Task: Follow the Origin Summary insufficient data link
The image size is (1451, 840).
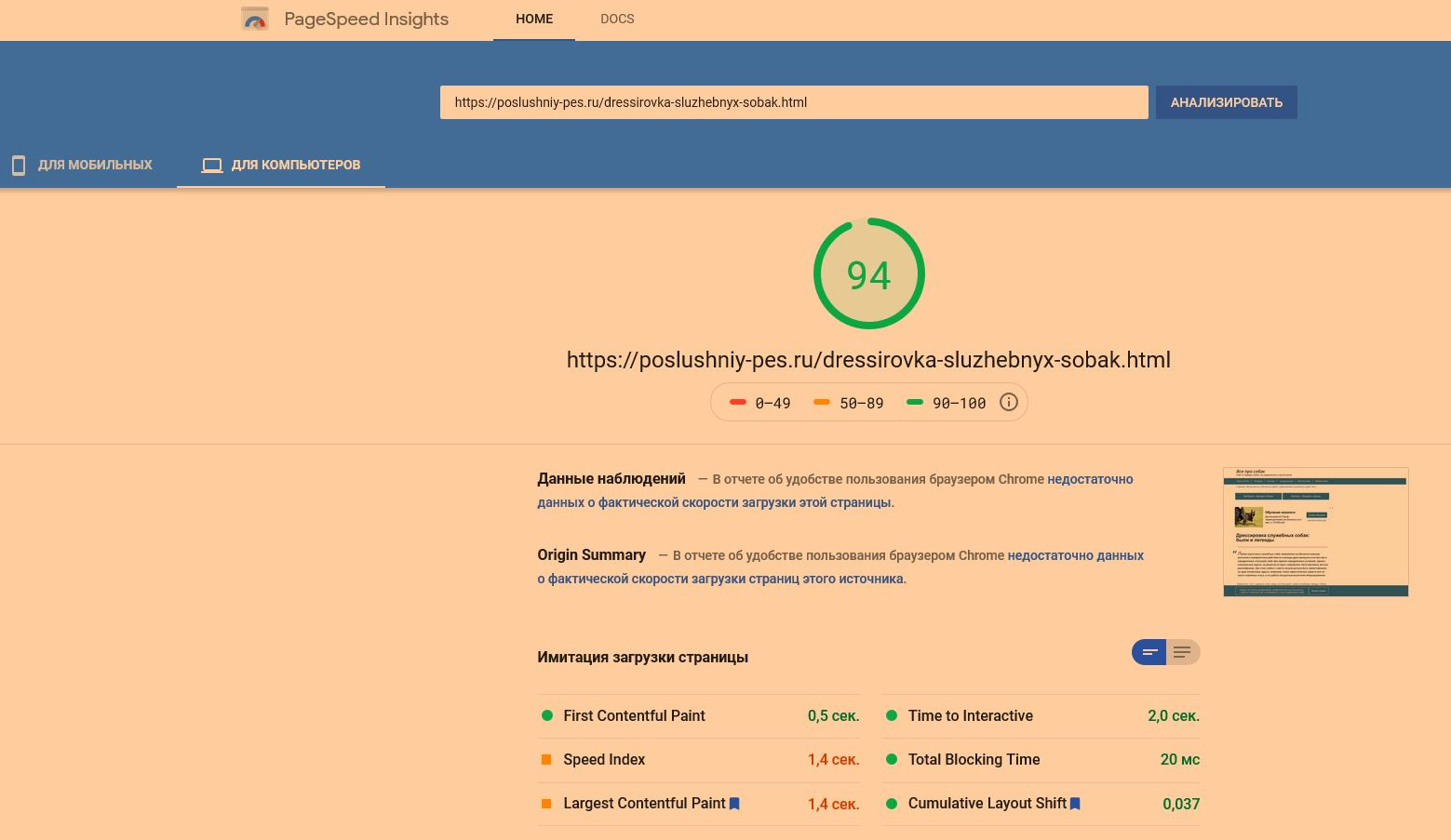Action: [x=840, y=567]
